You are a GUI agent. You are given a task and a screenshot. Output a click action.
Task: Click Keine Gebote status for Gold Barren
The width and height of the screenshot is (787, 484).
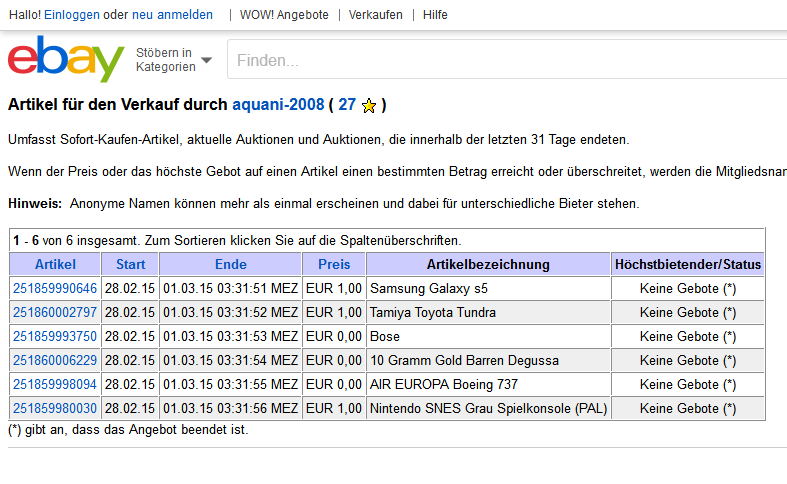tap(688, 360)
